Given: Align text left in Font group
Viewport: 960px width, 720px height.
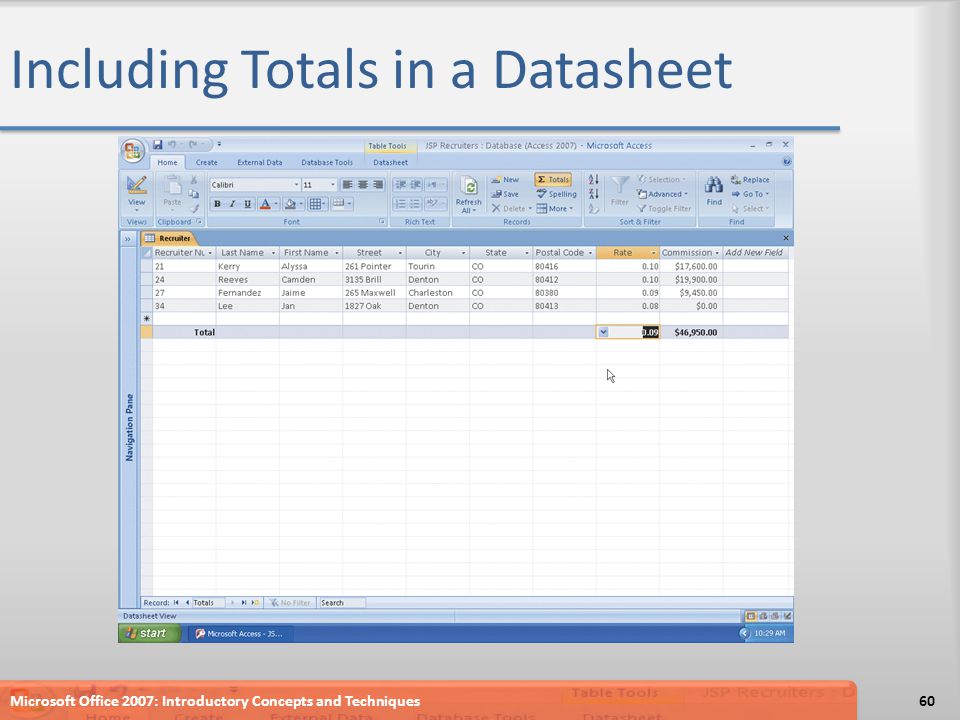Looking at the screenshot, I should click(347, 184).
